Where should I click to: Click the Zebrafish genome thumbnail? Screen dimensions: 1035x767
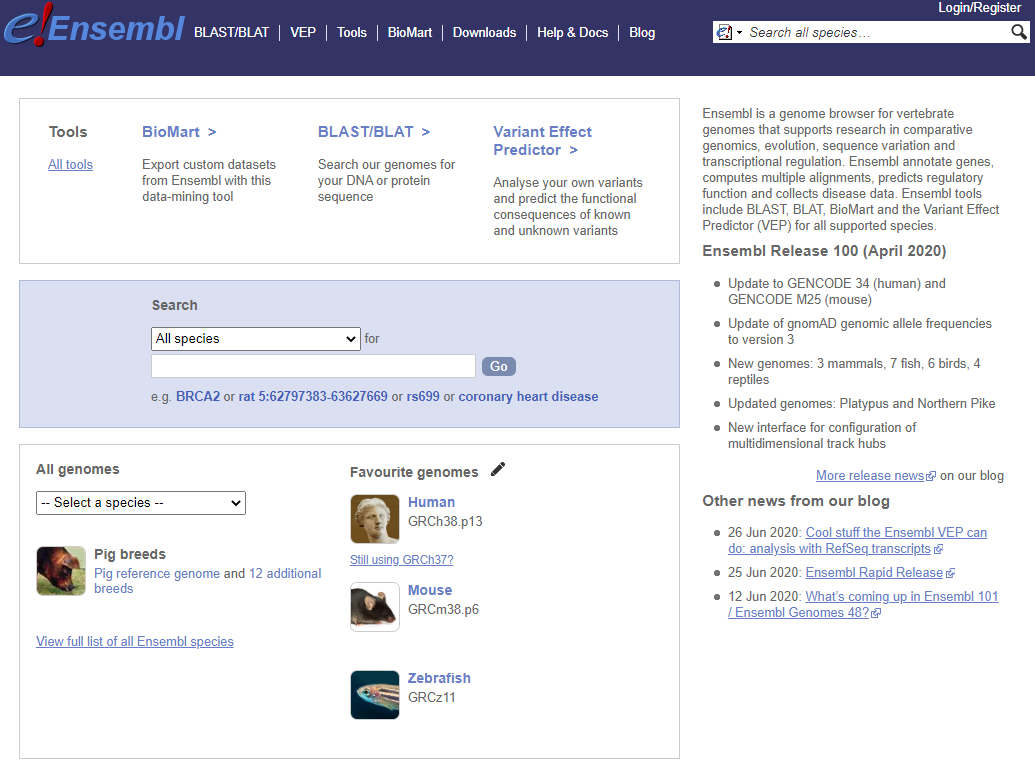pyautogui.click(x=375, y=695)
